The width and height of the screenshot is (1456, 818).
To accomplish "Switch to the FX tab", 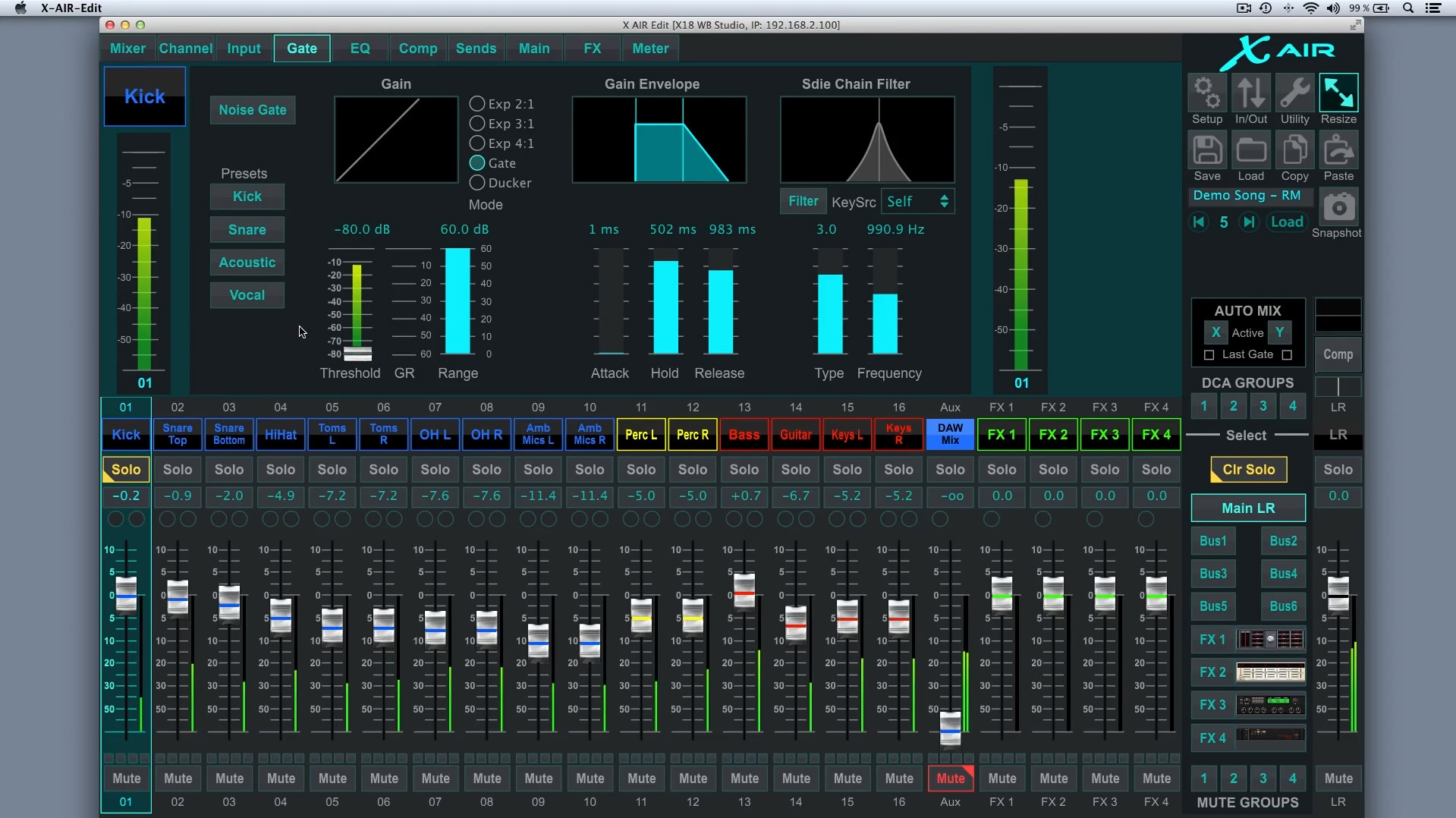I will pyautogui.click(x=593, y=48).
